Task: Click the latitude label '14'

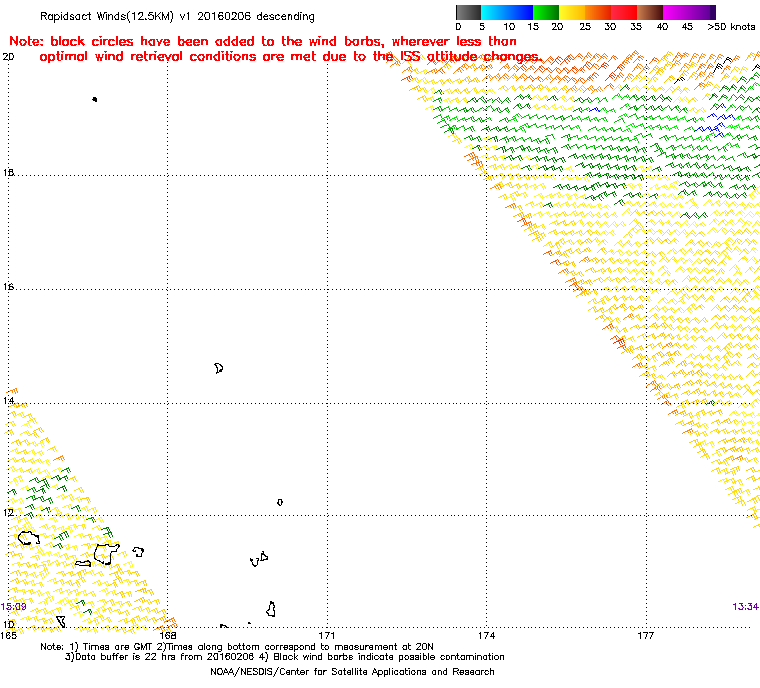Action: click(8, 400)
